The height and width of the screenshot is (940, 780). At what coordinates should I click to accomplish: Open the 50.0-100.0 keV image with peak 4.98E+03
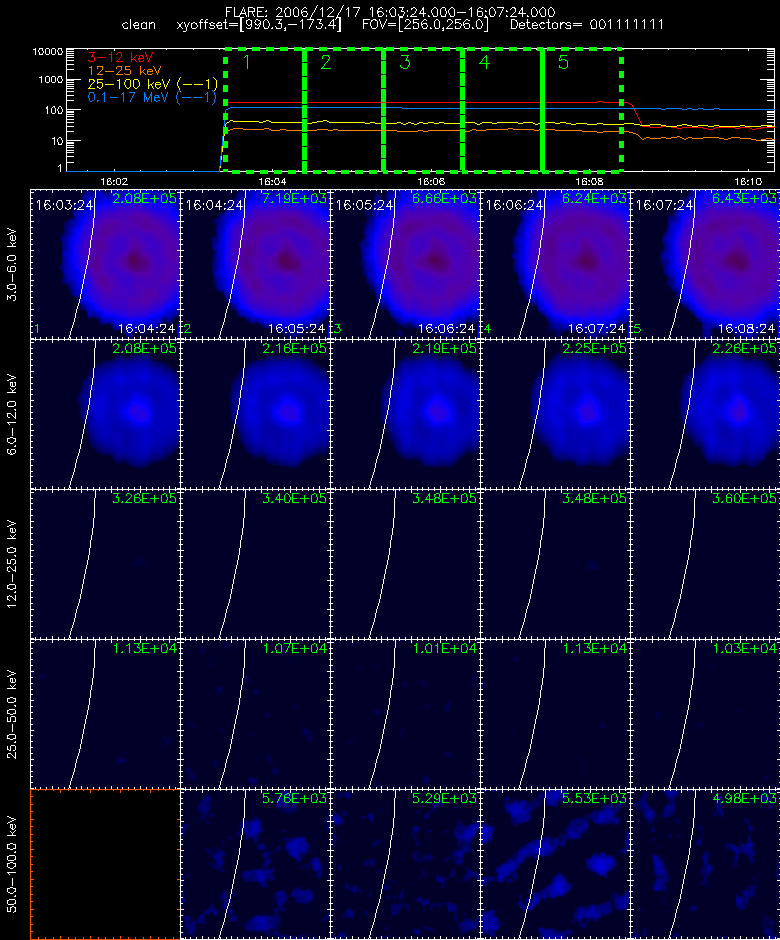[x=705, y=864]
